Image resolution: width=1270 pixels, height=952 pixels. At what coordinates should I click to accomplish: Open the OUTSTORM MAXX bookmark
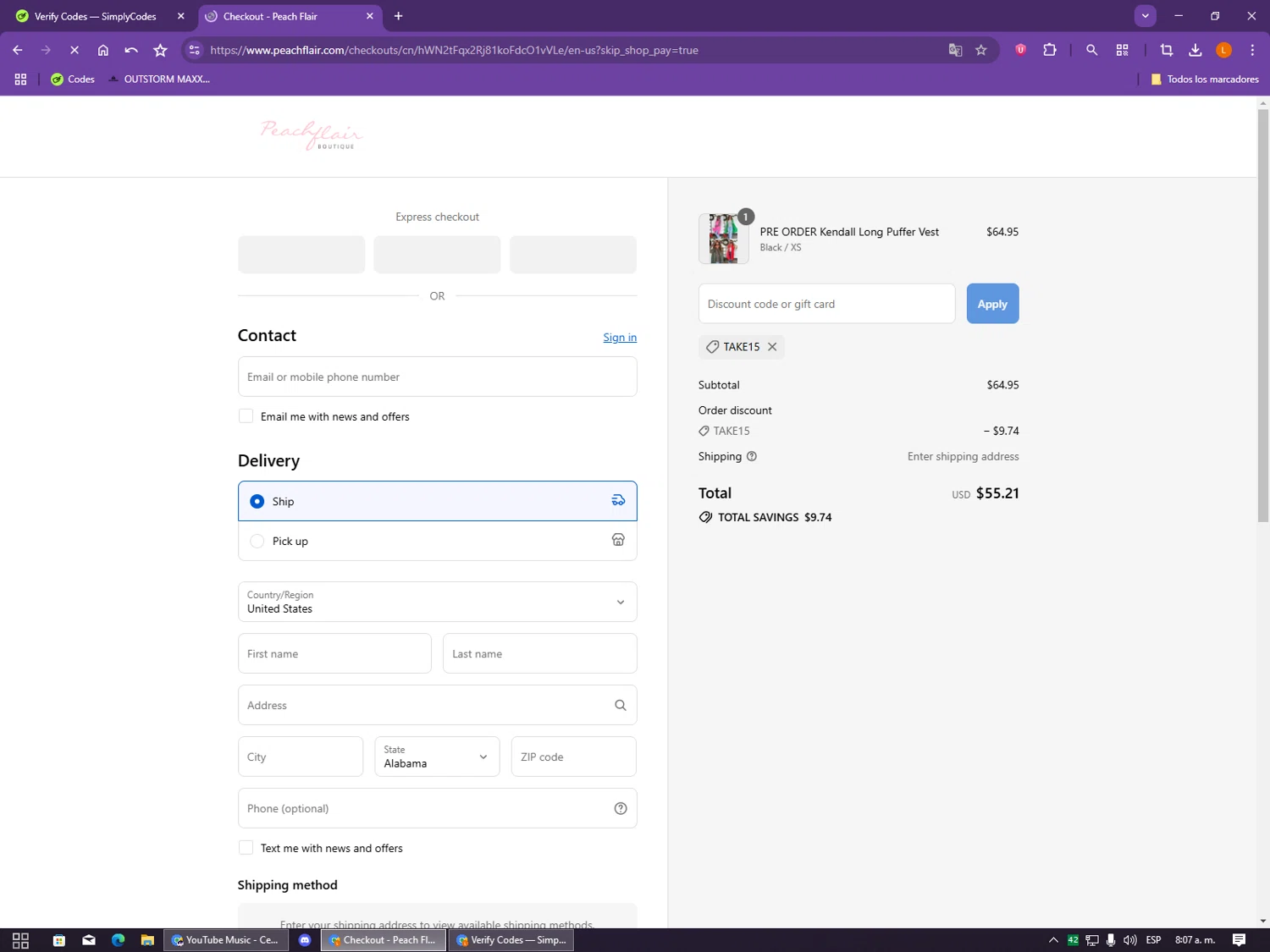[x=158, y=79]
